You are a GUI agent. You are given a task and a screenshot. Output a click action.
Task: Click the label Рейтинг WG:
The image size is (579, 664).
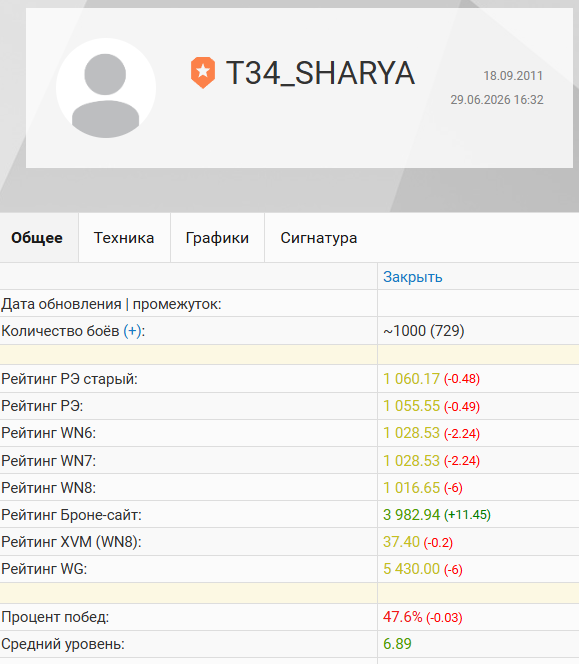44,569
